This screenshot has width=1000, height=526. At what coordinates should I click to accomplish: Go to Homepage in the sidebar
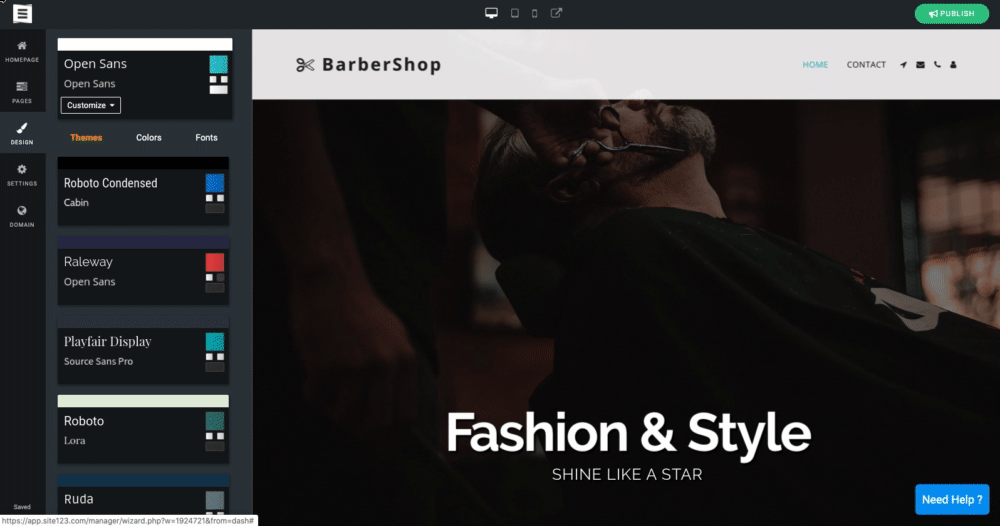click(x=22, y=51)
